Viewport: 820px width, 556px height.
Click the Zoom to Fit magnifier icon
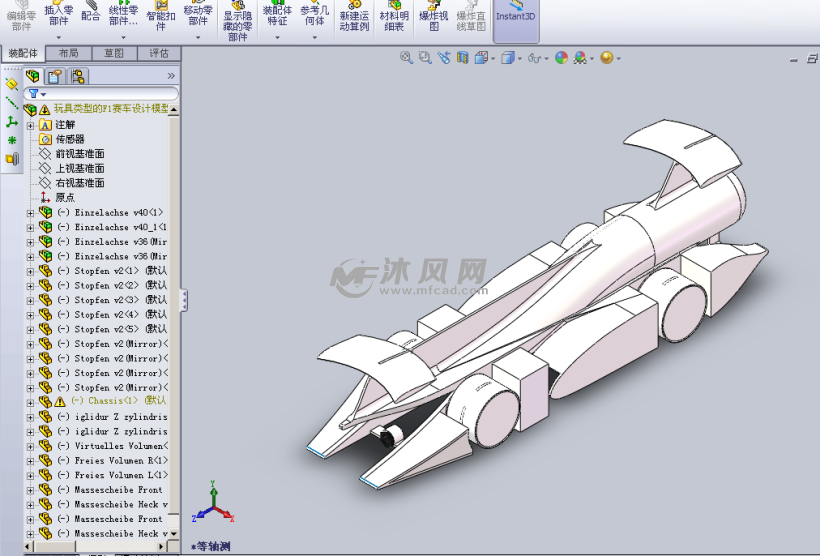pyautogui.click(x=406, y=58)
